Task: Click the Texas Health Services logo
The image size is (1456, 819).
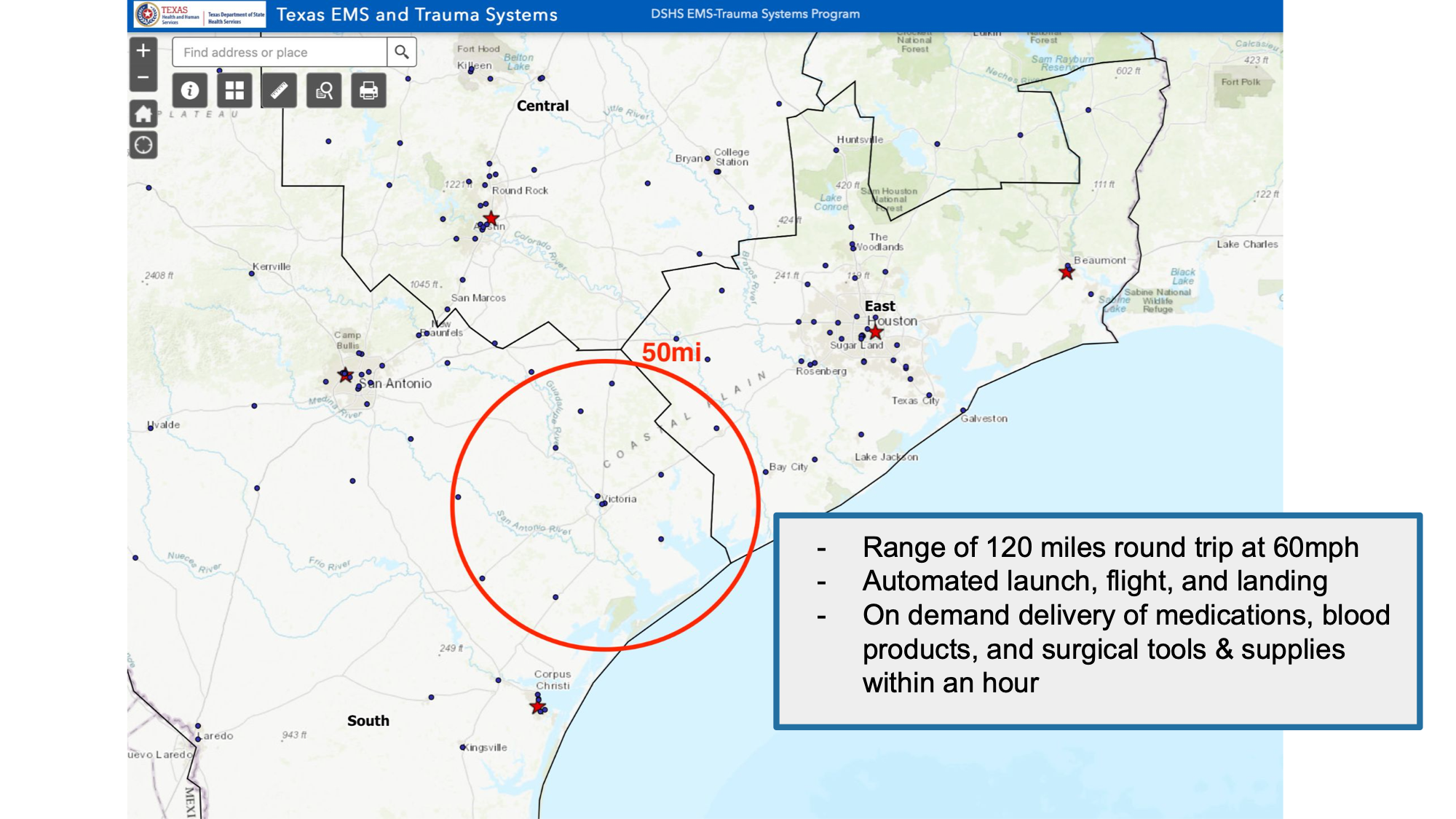Action: [x=200, y=15]
